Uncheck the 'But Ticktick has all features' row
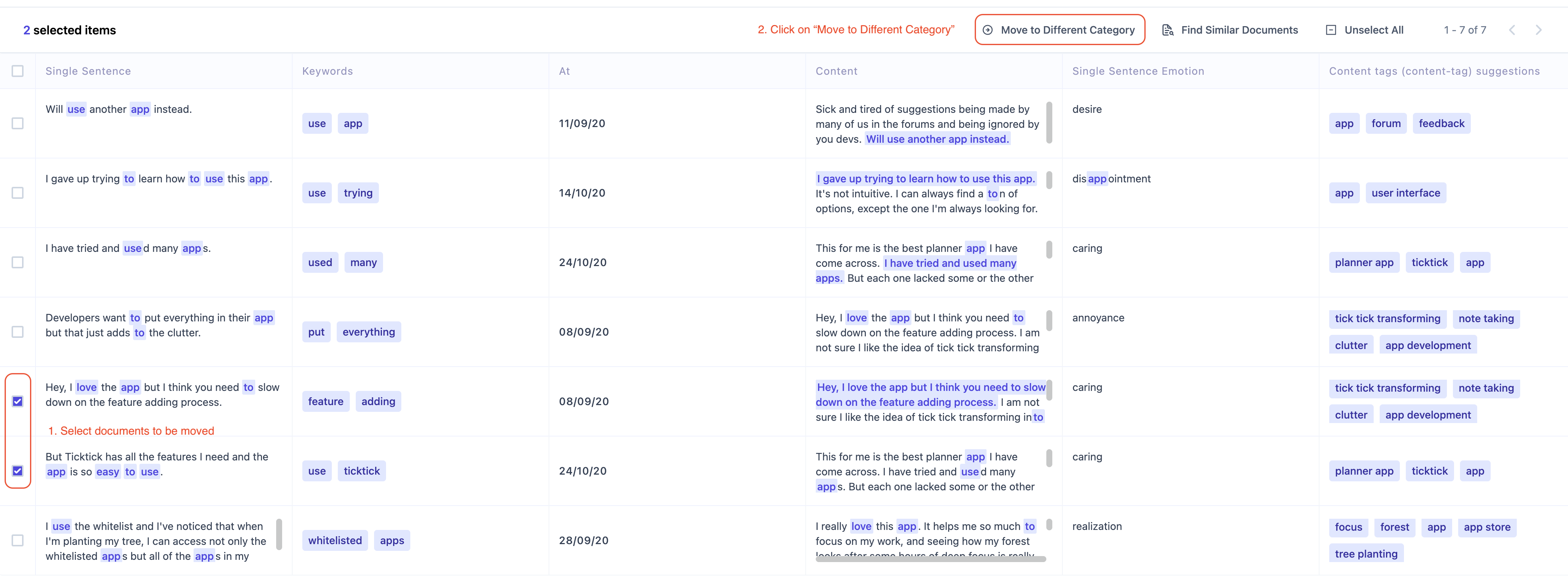The height and width of the screenshot is (583, 1568). click(18, 471)
